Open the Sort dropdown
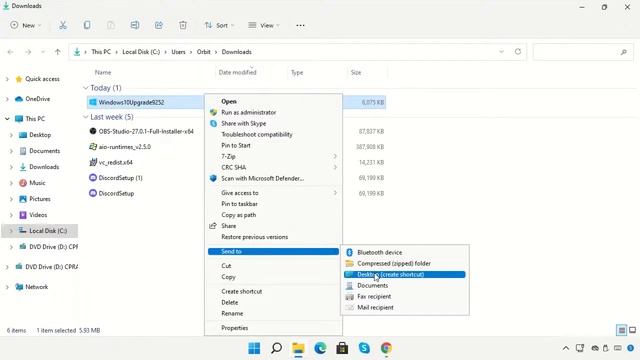 219,25
